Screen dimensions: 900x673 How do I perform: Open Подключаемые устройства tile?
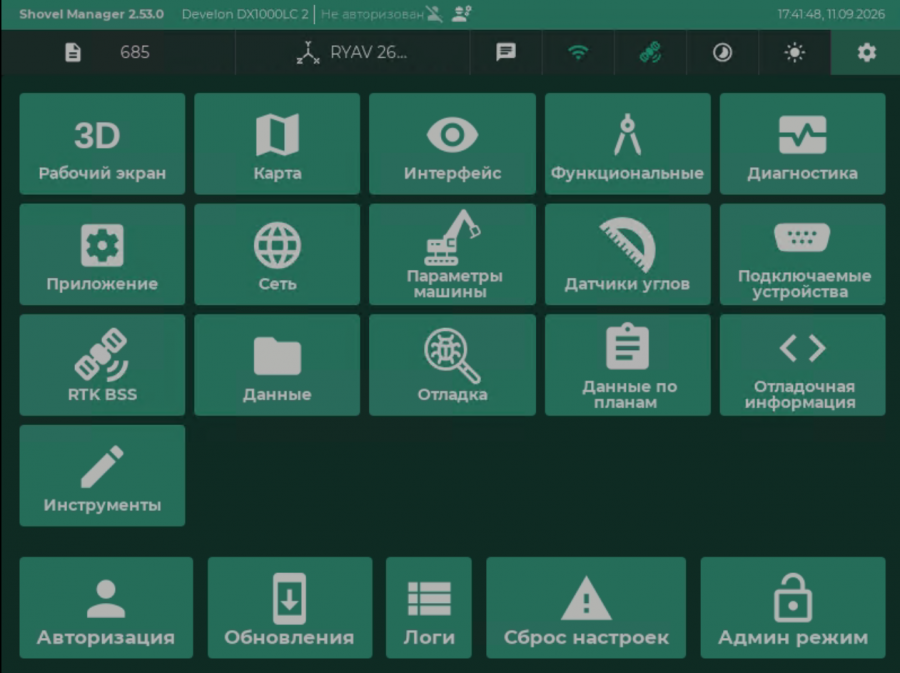click(802, 254)
